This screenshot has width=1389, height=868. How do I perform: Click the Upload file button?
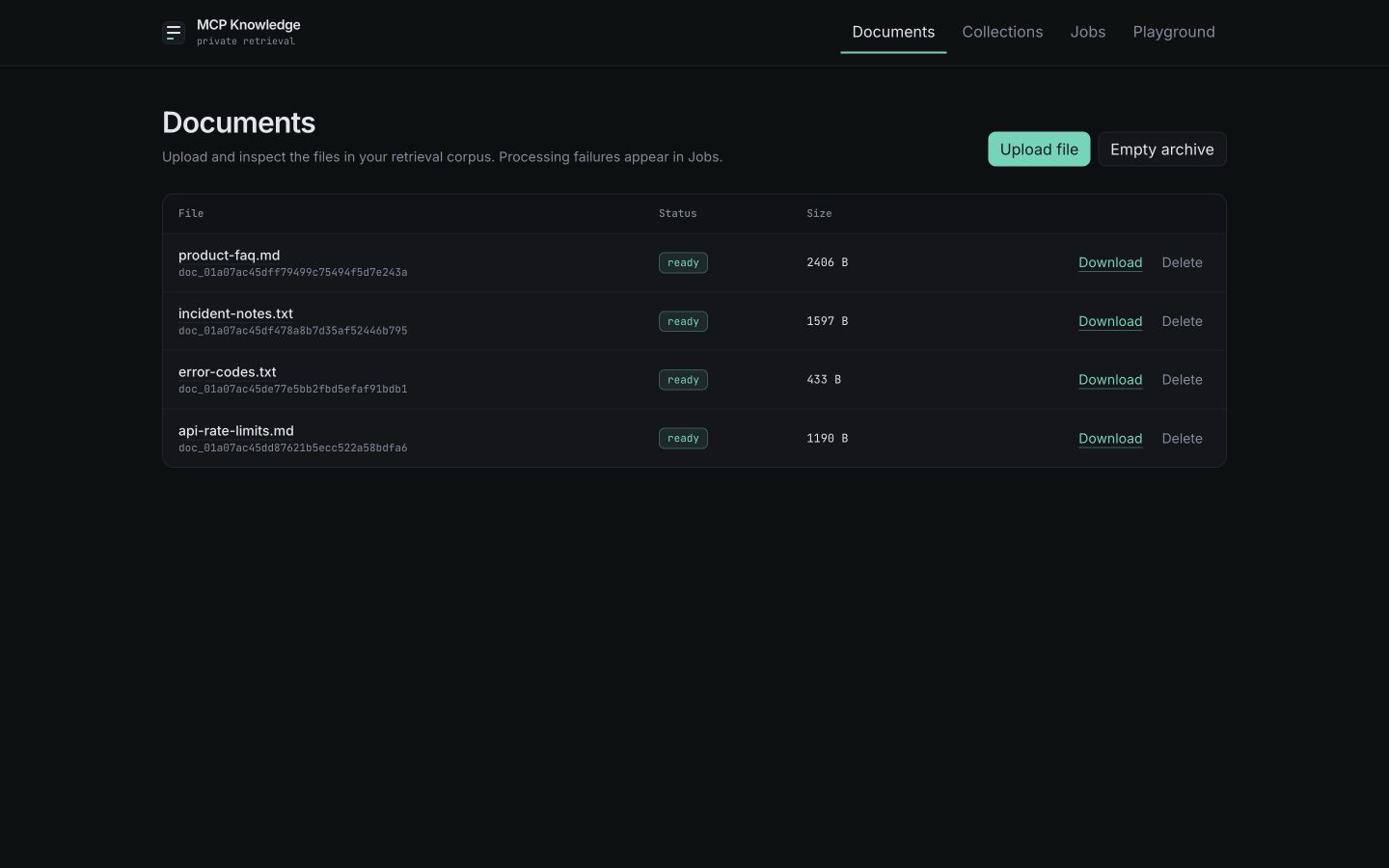click(x=1039, y=149)
